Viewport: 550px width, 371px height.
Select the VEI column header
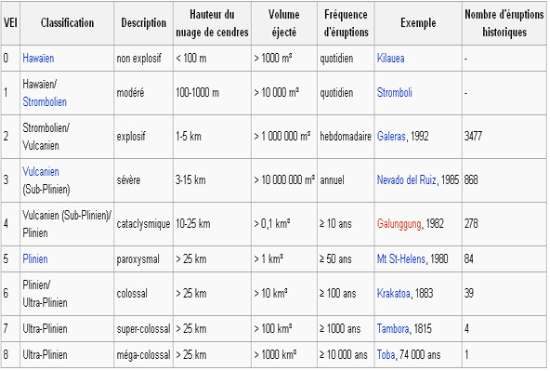tap(11, 23)
